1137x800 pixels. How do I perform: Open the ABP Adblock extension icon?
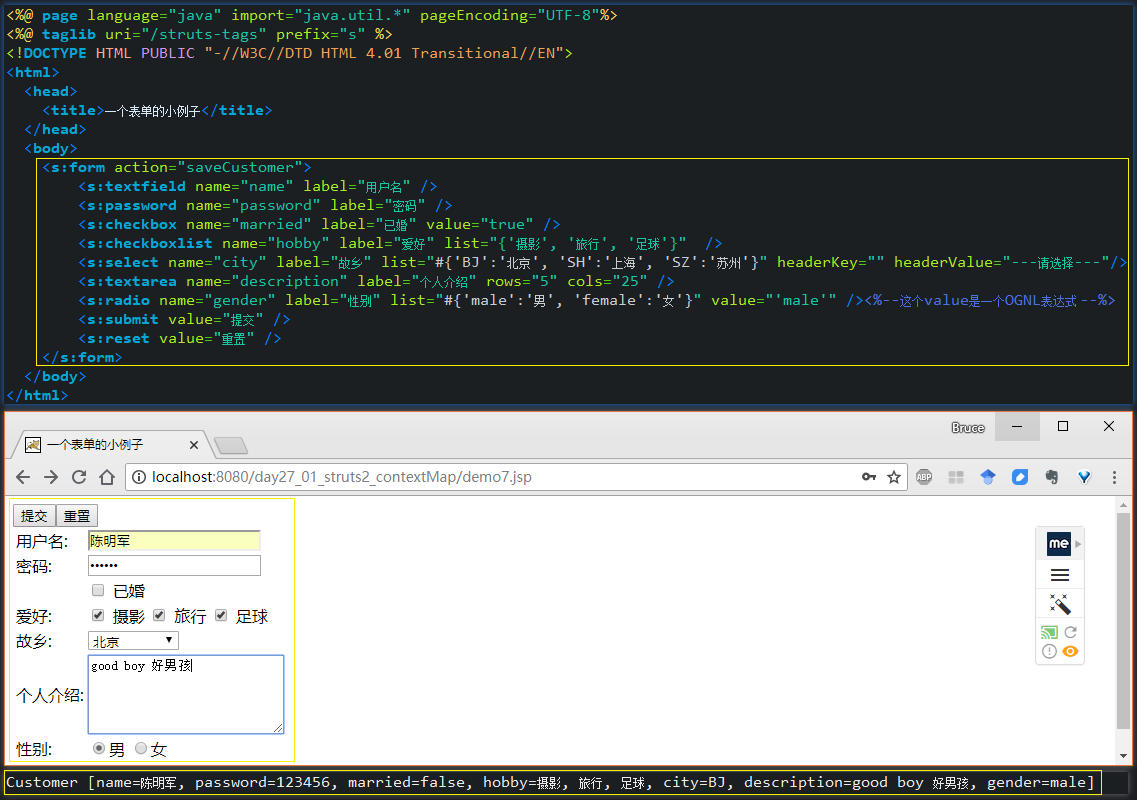click(x=924, y=477)
